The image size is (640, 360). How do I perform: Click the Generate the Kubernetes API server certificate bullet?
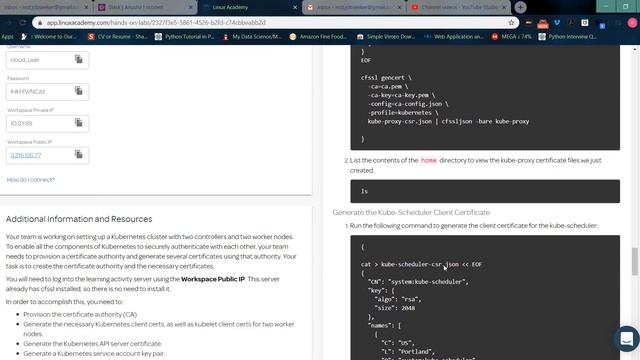pos(92,344)
